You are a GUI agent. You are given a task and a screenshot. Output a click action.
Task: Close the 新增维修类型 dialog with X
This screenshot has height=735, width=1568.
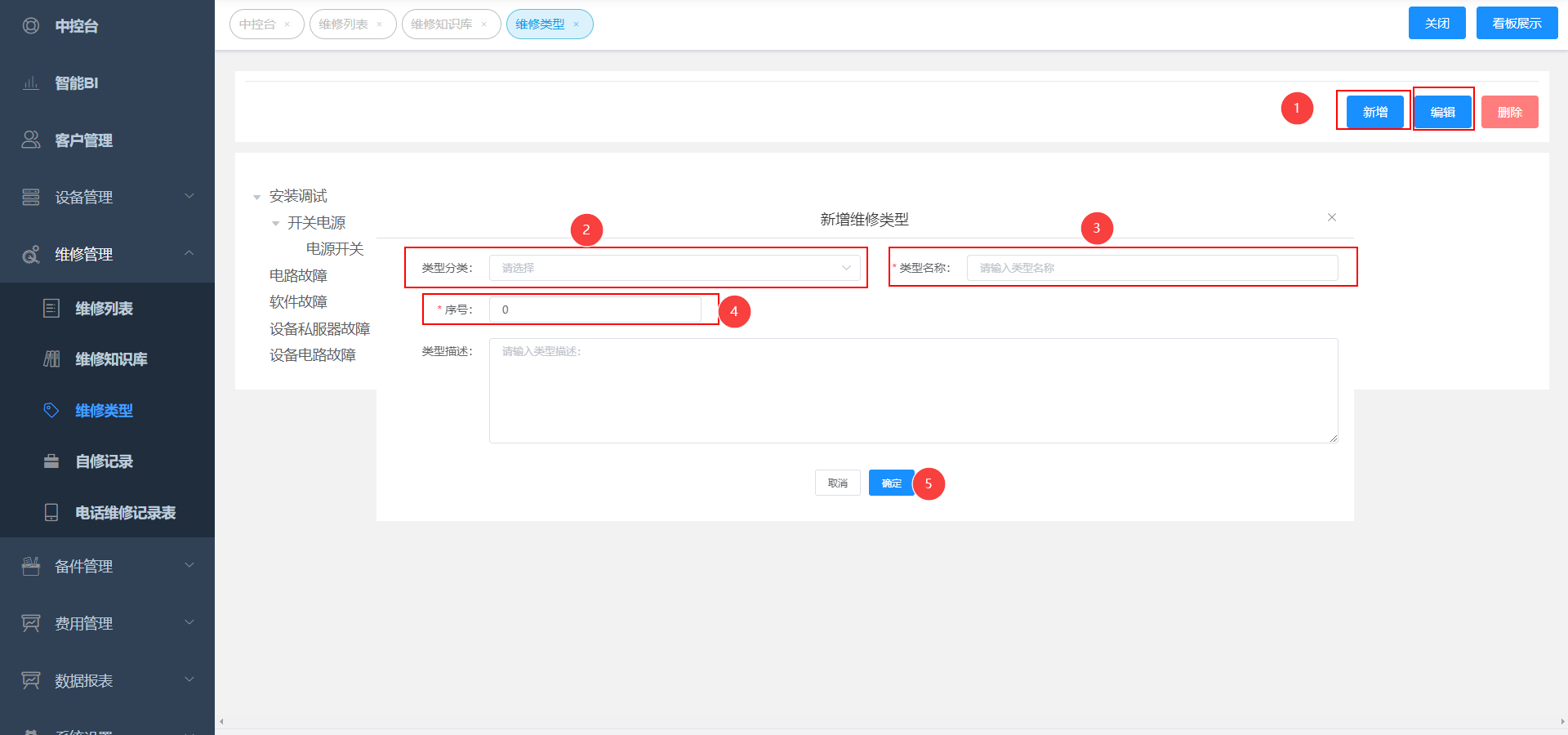(1332, 217)
